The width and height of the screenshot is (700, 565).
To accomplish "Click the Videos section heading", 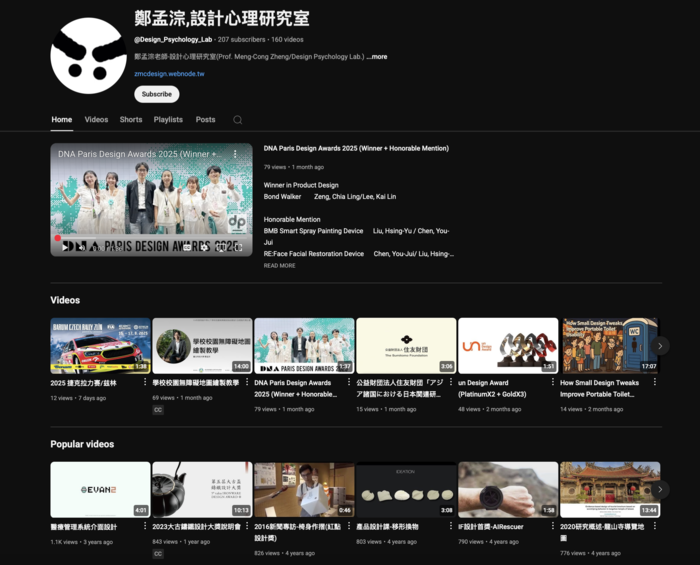I will tap(65, 300).
